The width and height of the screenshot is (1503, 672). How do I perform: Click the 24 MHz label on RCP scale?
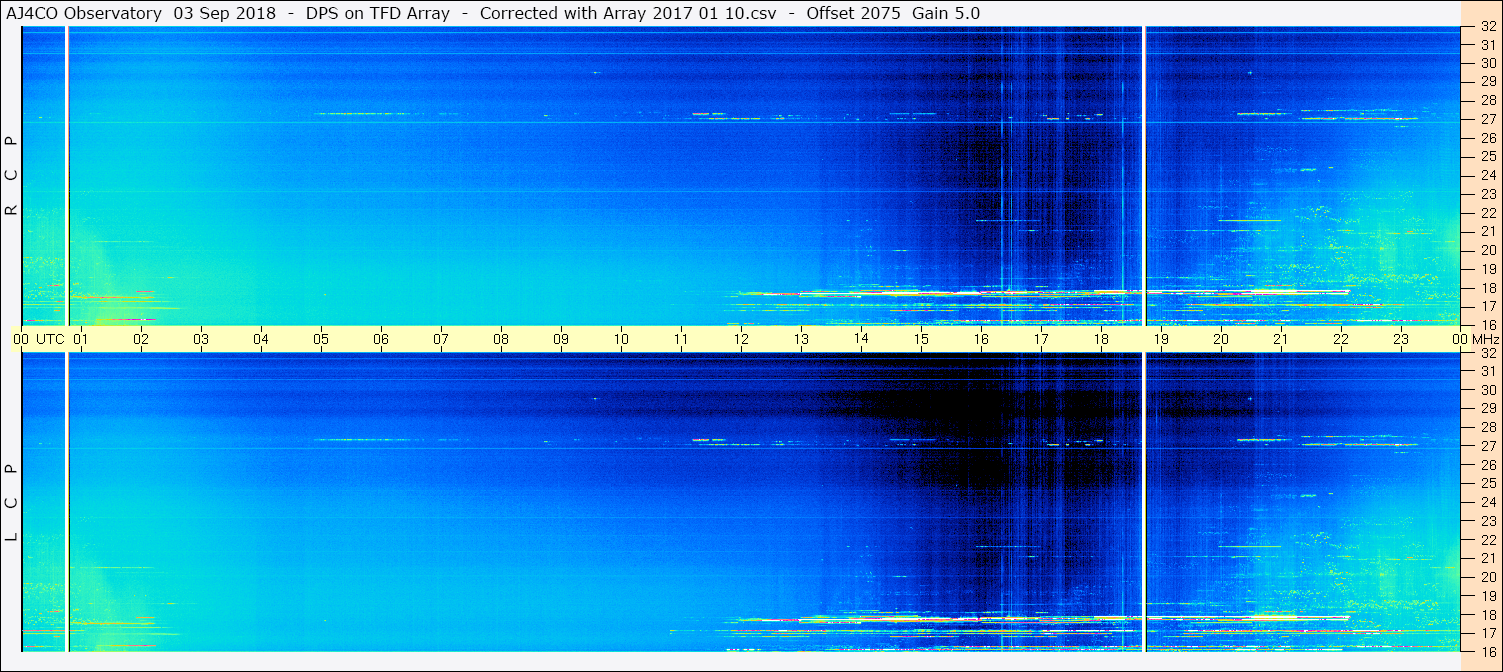(x=1487, y=175)
